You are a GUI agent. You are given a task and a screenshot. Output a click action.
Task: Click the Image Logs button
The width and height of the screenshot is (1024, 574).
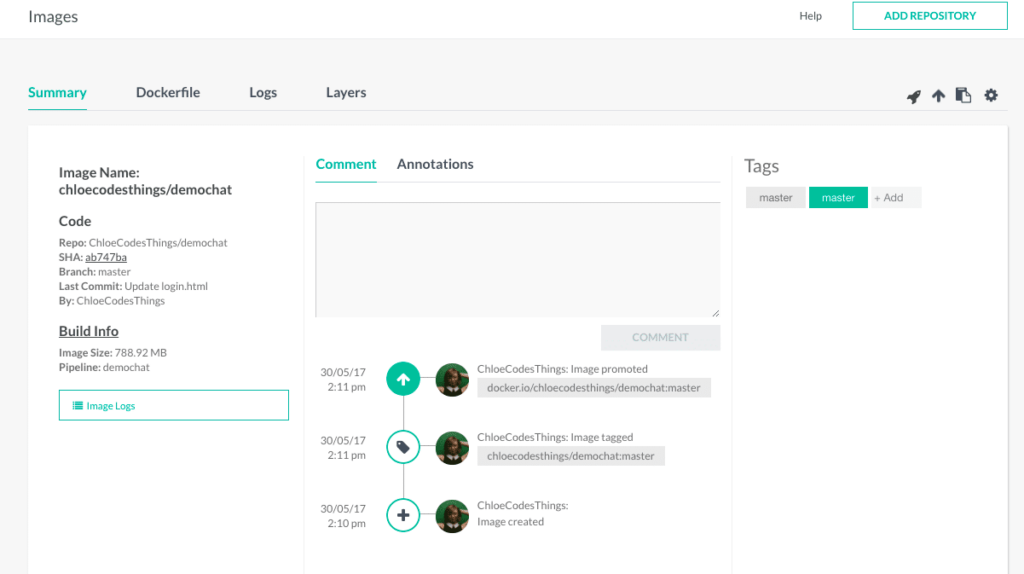tap(174, 406)
